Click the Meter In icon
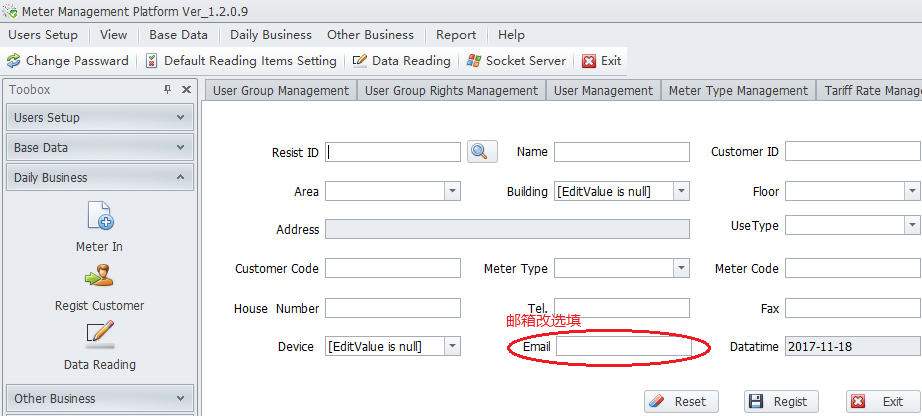The image size is (922, 416). [x=99, y=216]
